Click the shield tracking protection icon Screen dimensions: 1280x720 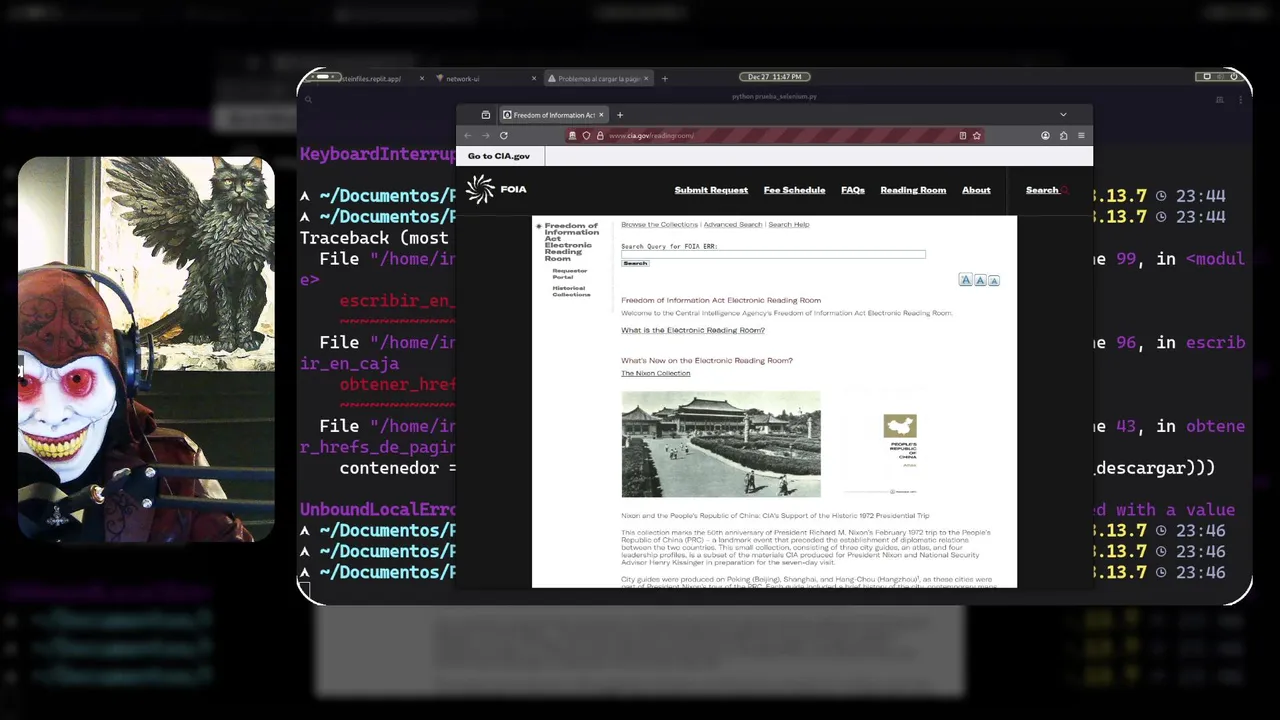click(x=586, y=136)
